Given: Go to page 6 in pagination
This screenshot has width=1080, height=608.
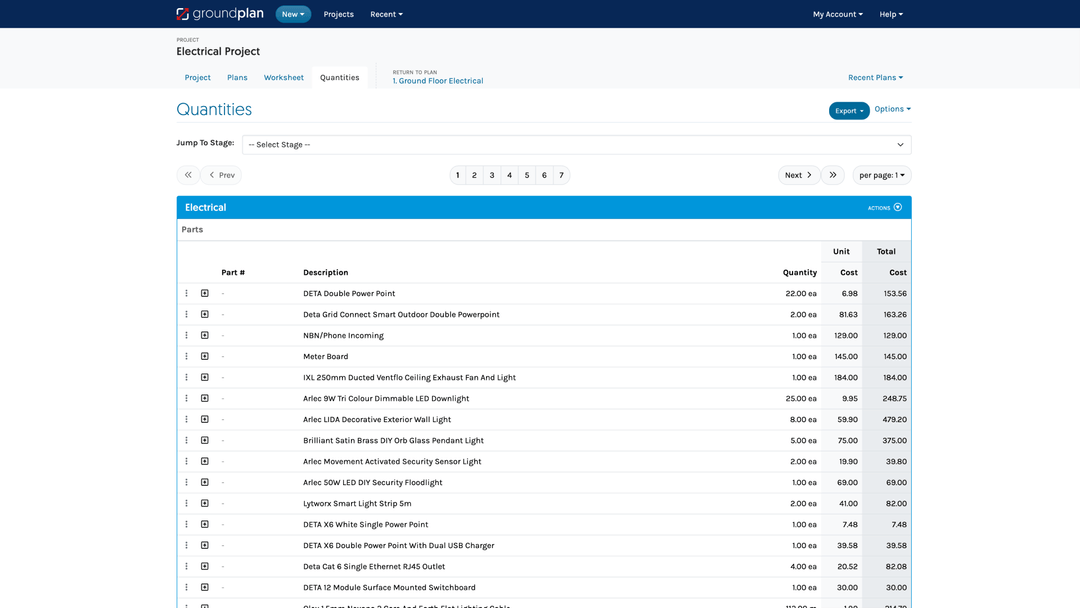Looking at the screenshot, I should (544, 175).
